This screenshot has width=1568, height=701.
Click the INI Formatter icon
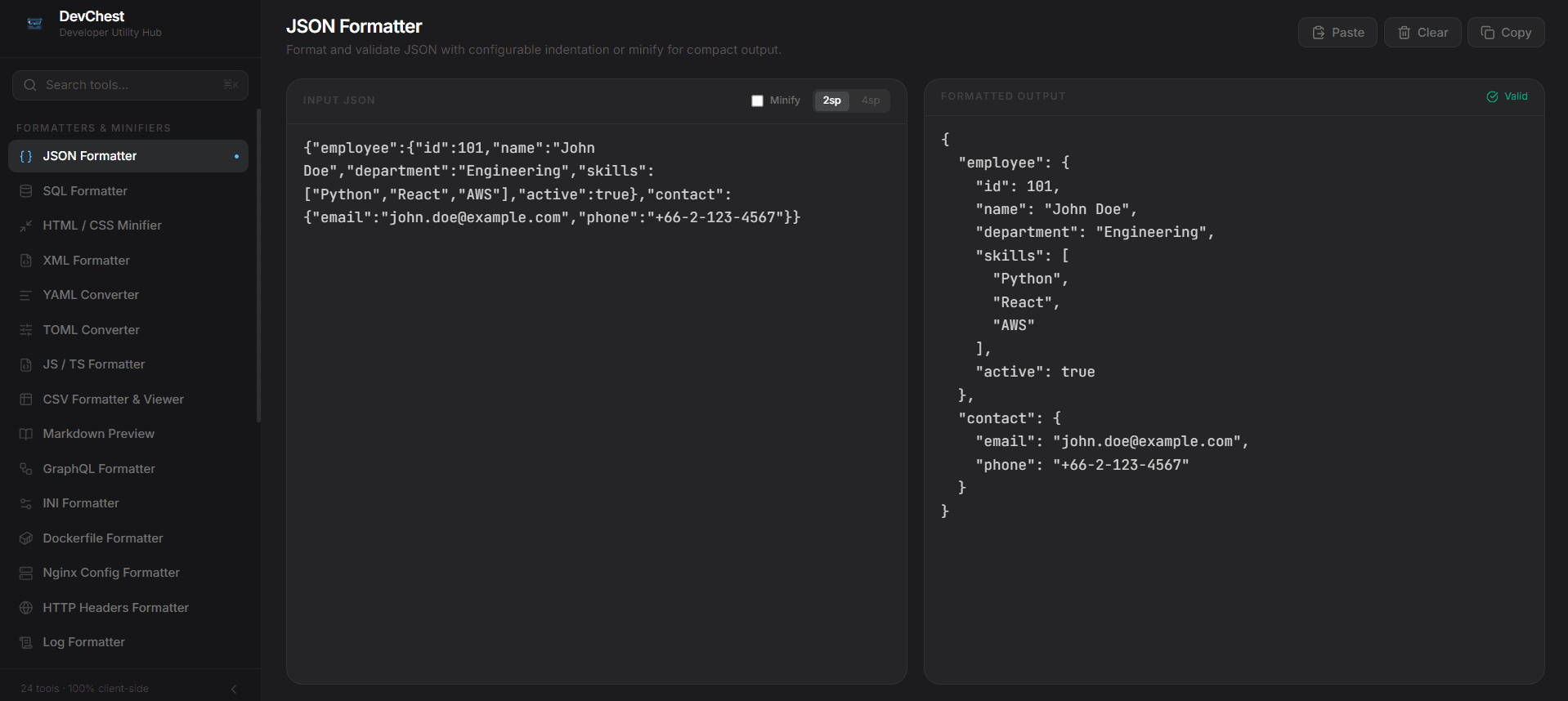(x=26, y=503)
